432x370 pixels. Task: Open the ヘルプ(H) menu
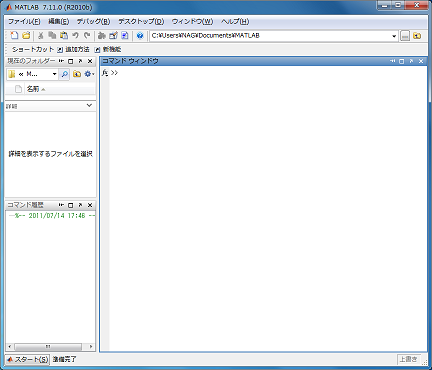(x=235, y=21)
